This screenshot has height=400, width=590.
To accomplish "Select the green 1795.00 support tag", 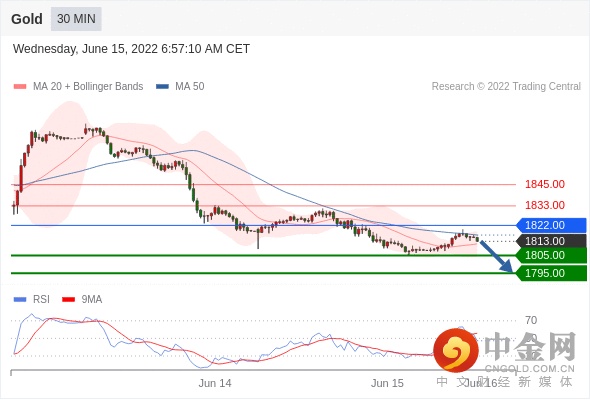I will (551, 273).
